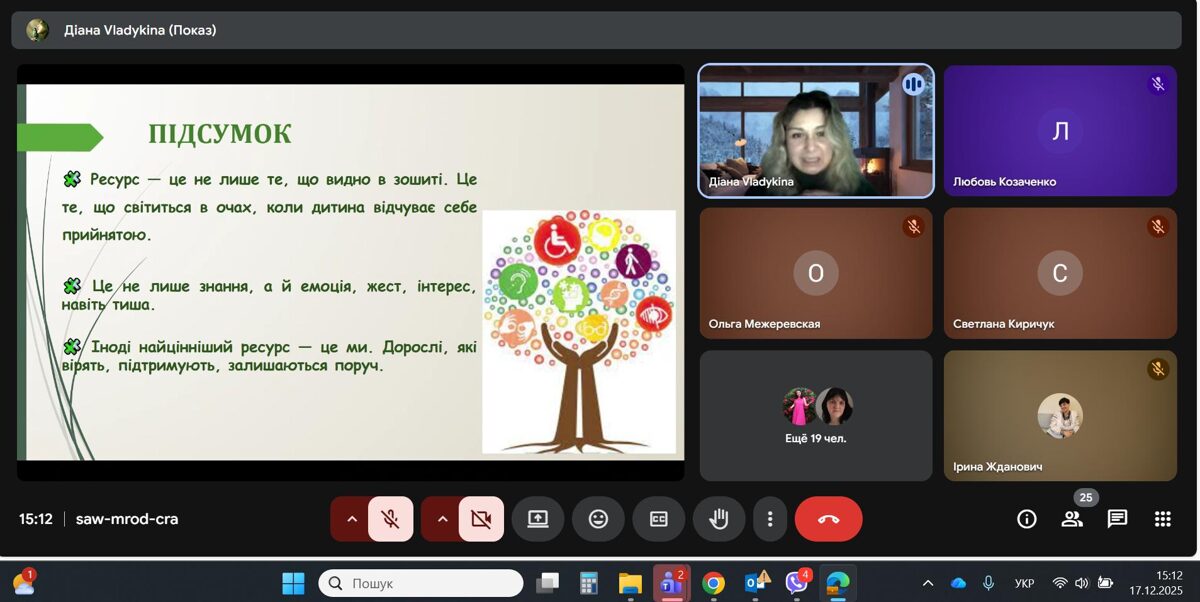Open the three-dot more options menu
The height and width of the screenshot is (602, 1200).
point(770,519)
